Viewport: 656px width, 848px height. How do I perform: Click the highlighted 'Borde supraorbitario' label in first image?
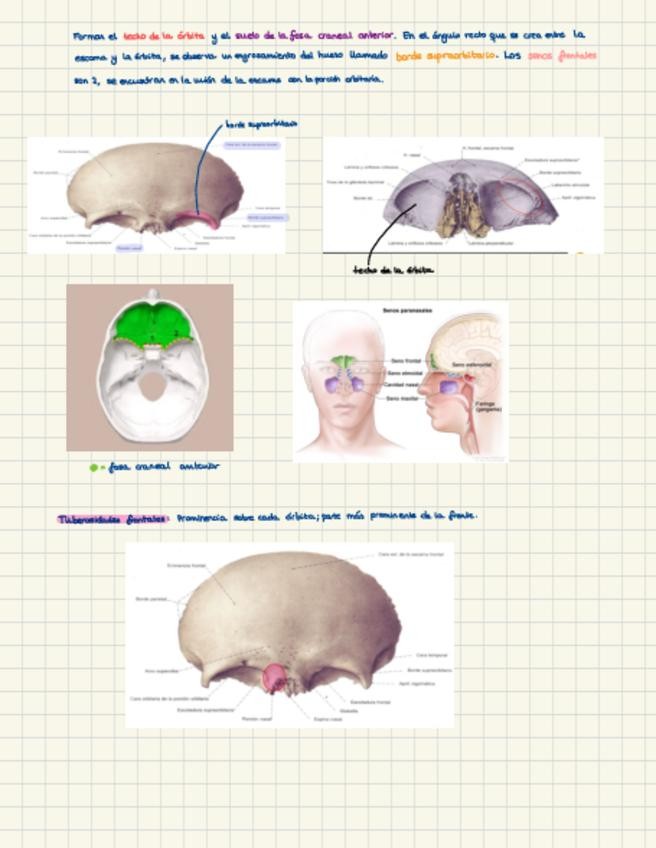coord(268,217)
